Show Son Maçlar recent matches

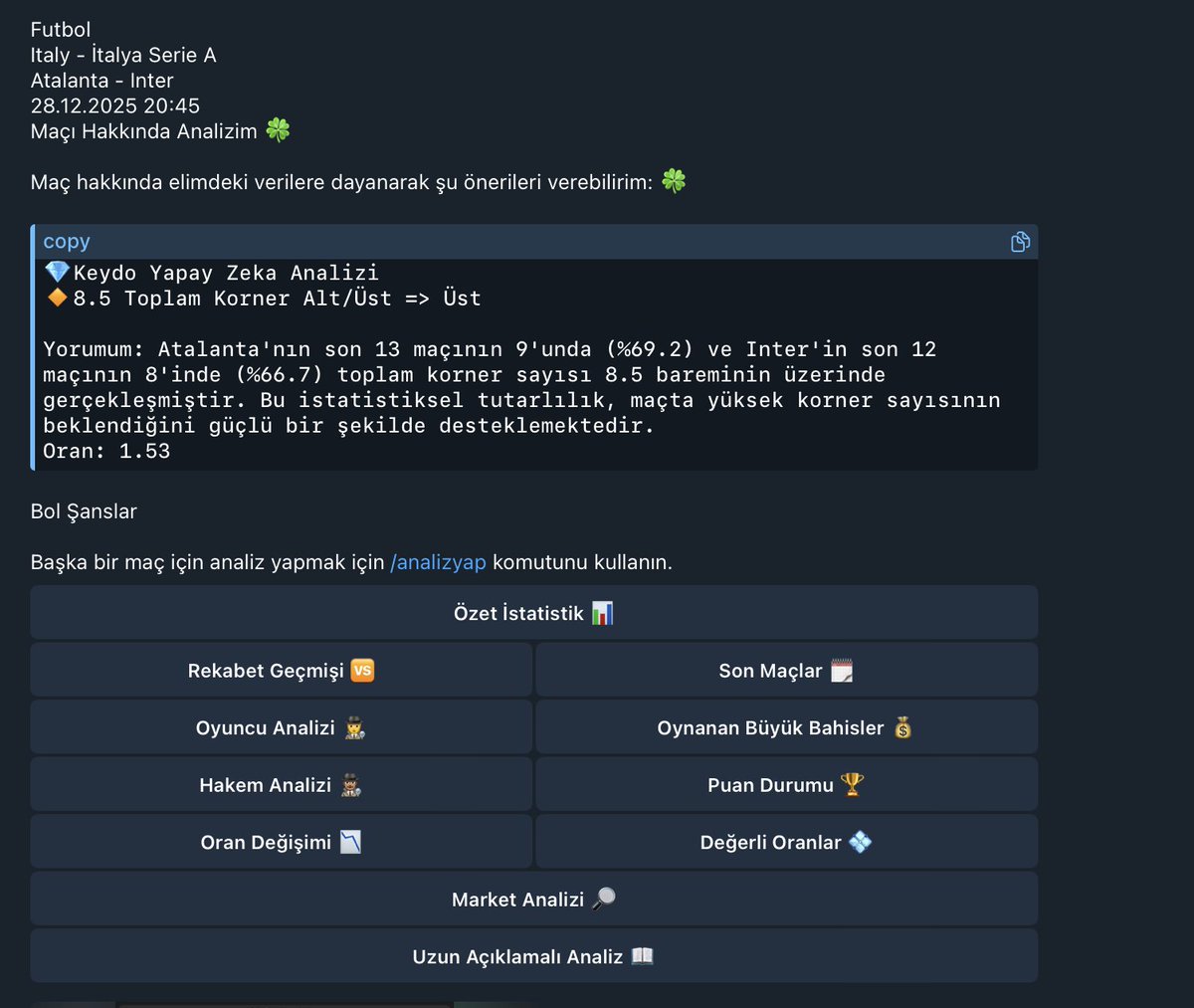[x=785, y=670]
